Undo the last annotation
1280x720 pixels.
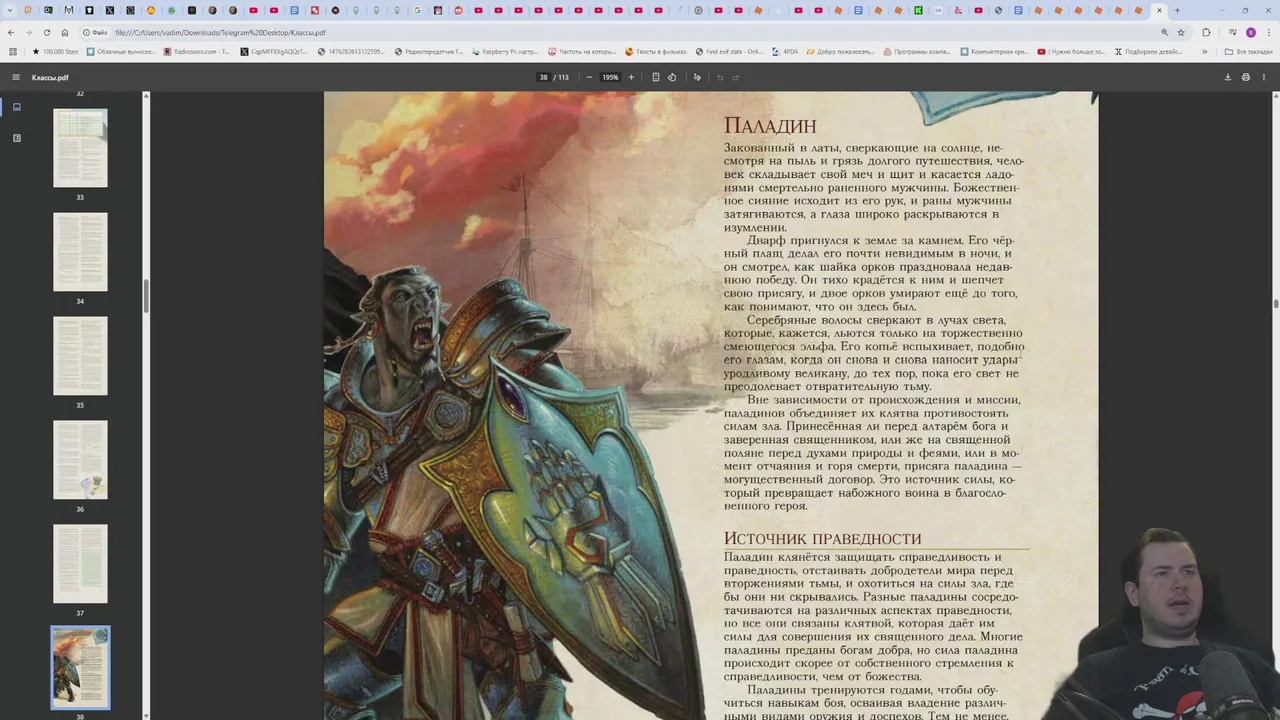pyautogui.click(x=719, y=77)
